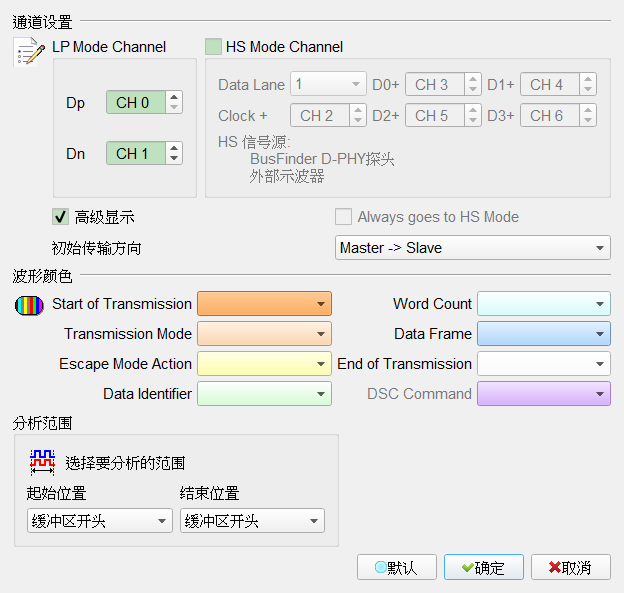The height and width of the screenshot is (593, 624).
Task: Click the 选择要分析的范围 label
Action: point(125,463)
